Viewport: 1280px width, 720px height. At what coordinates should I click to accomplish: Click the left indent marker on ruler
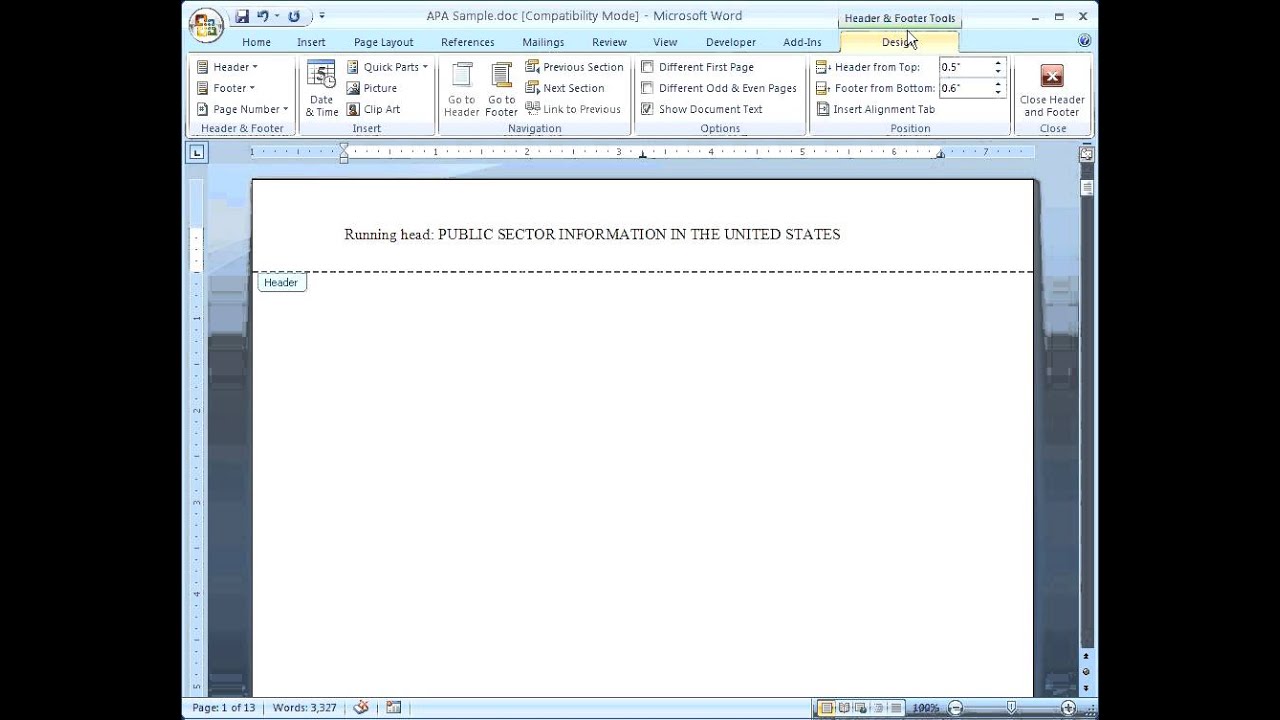click(x=344, y=159)
